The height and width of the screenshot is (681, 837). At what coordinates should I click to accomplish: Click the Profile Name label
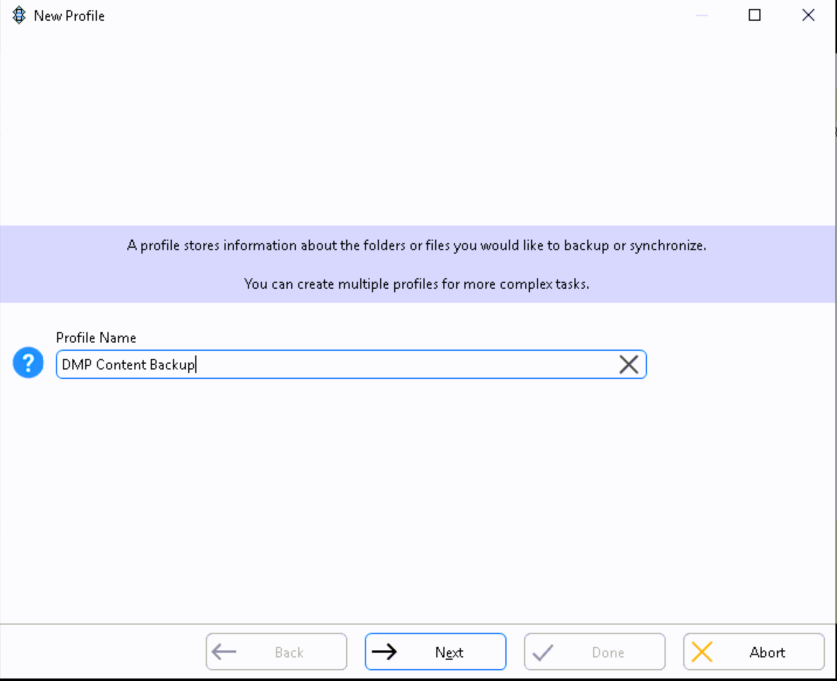[96, 338]
